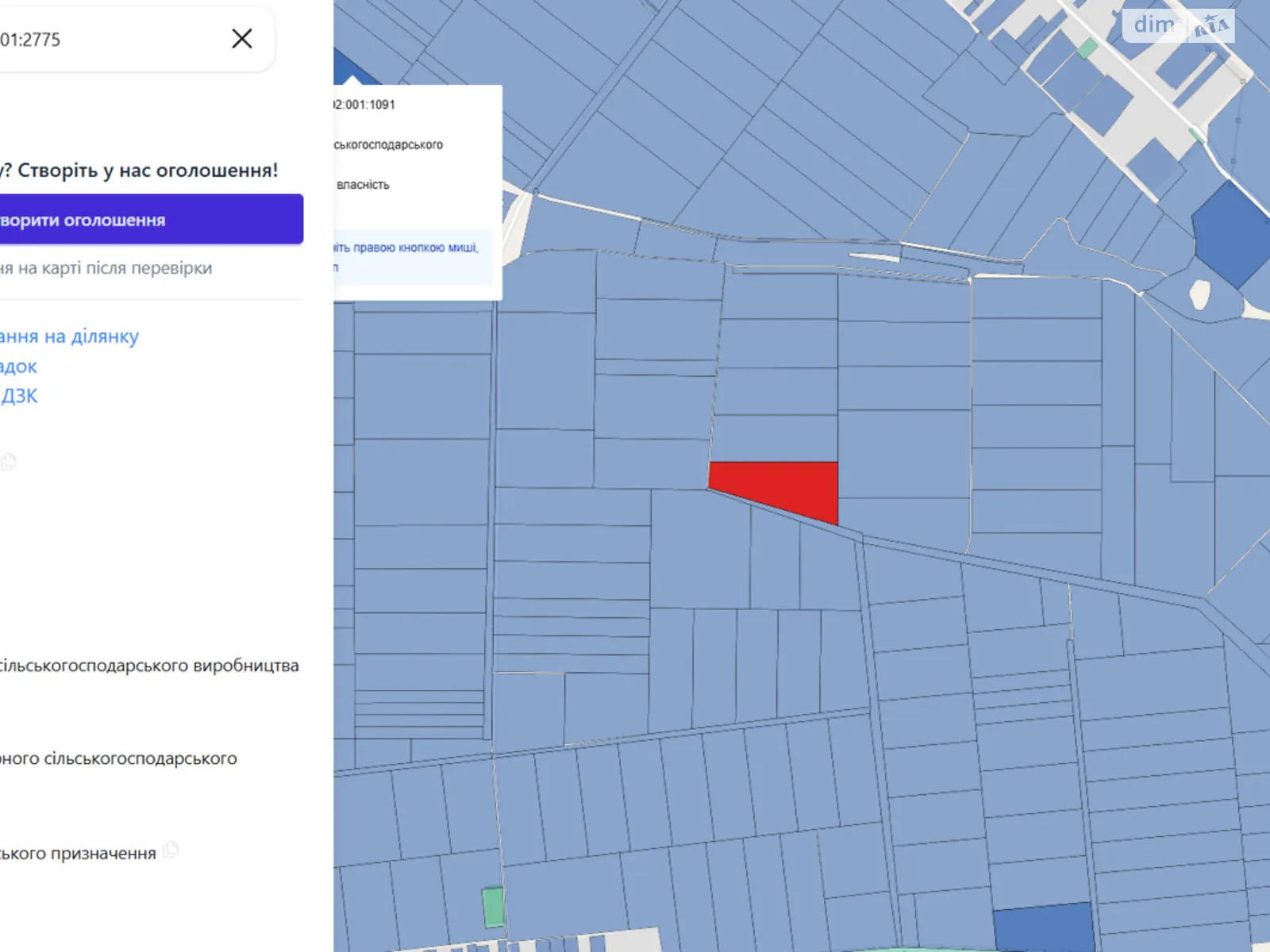1270x952 pixels.
Task: Click 'власність' text in the map popup
Action: point(363,185)
